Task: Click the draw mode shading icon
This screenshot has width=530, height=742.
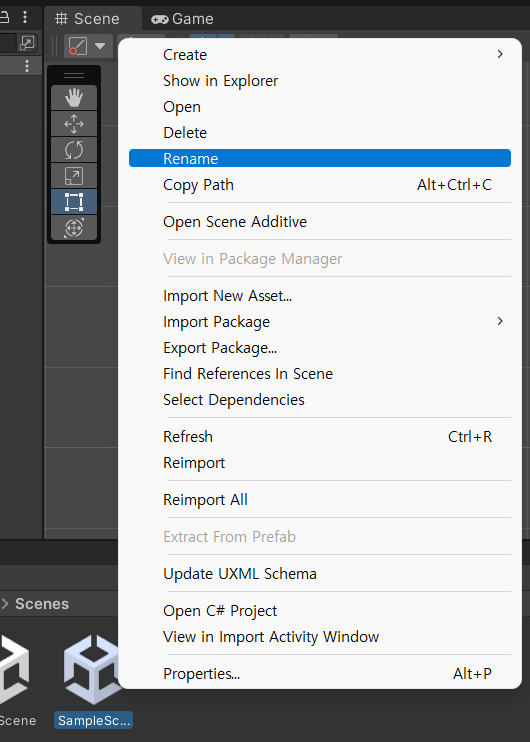Action: tap(78, 46)
